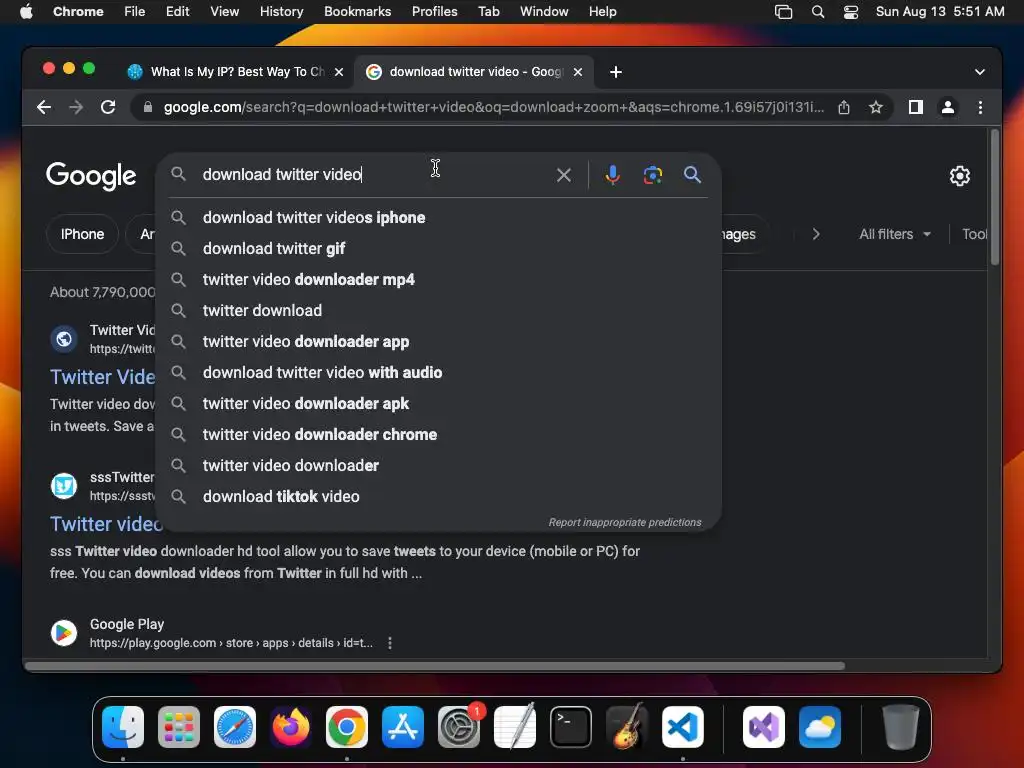
Task: Click three-dot options for Google Play result
Action: click(x=390, y=643)
